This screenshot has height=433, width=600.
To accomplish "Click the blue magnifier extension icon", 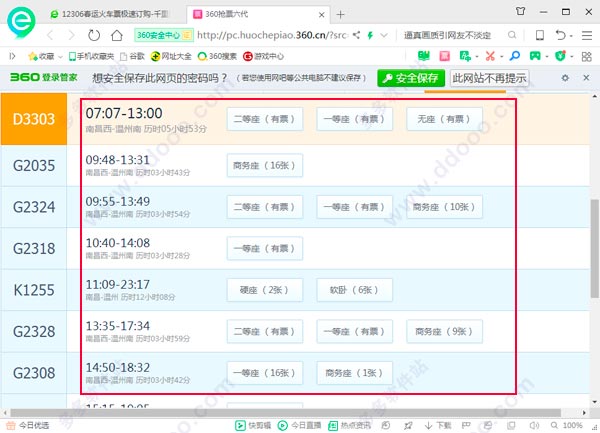I will click(x=515, y=56).
